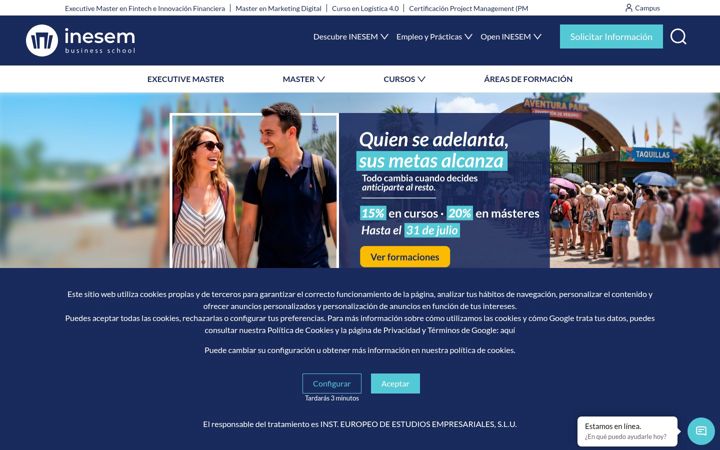Expand the CURSOS menu chevron

tap(422, 79)
